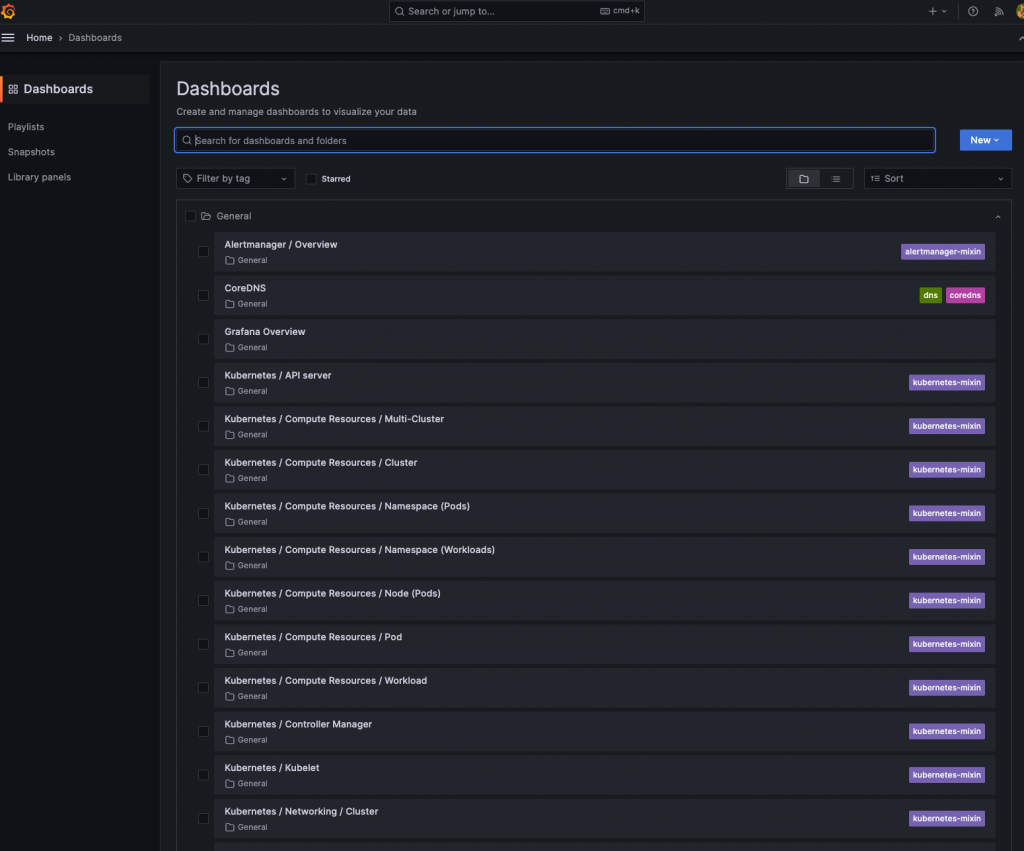This screenshot has height=851, width=1024.
Task: Open the news feed icon
Action: 998,11
